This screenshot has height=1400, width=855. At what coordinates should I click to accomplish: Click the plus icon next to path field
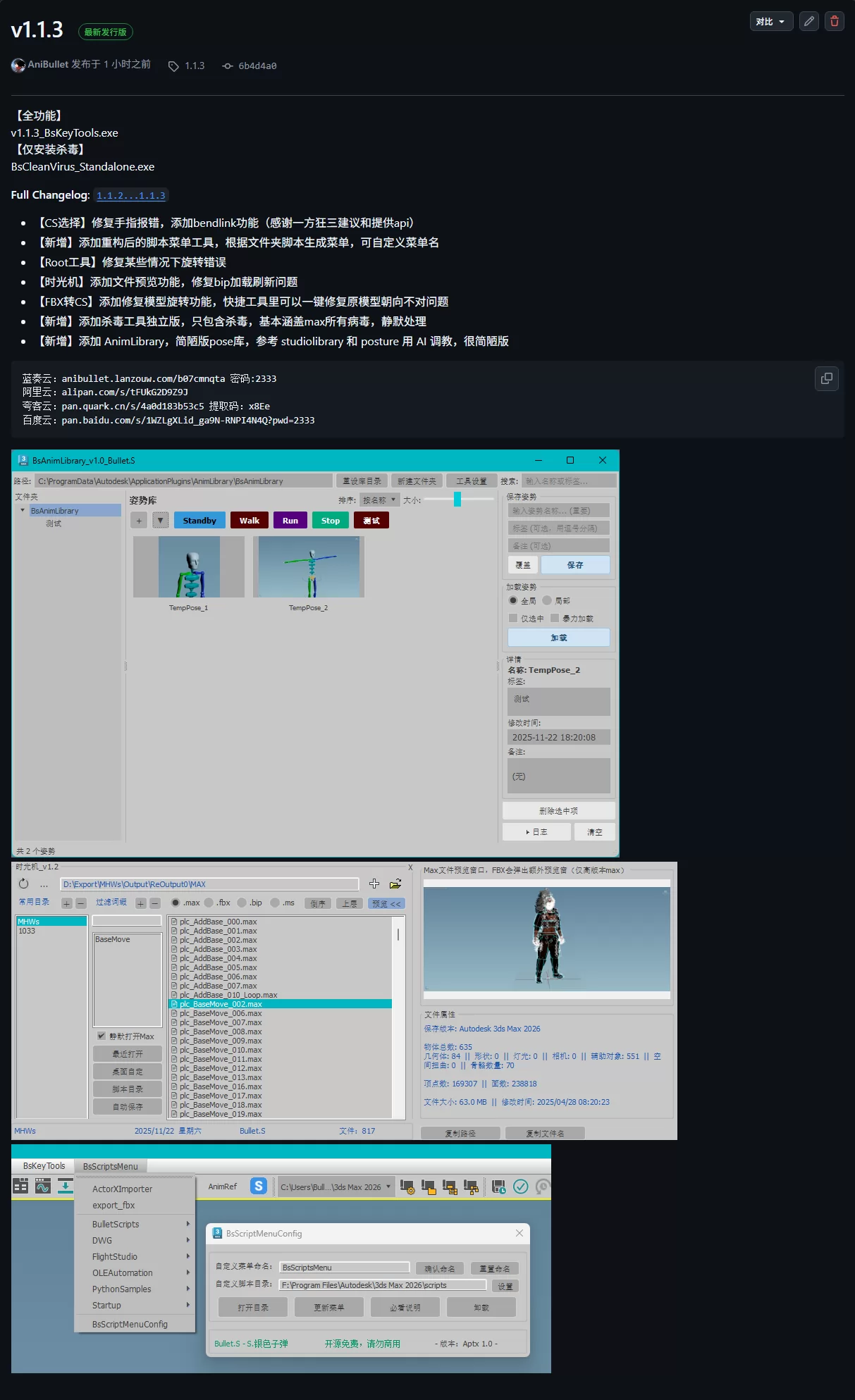374,884
